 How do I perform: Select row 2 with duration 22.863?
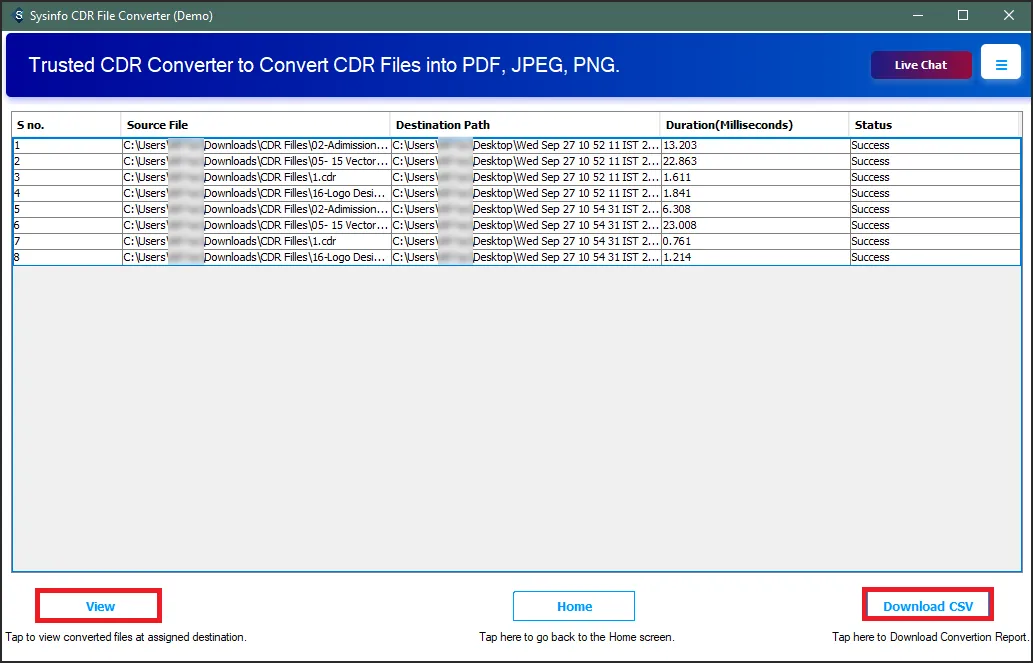pos(754,161)
